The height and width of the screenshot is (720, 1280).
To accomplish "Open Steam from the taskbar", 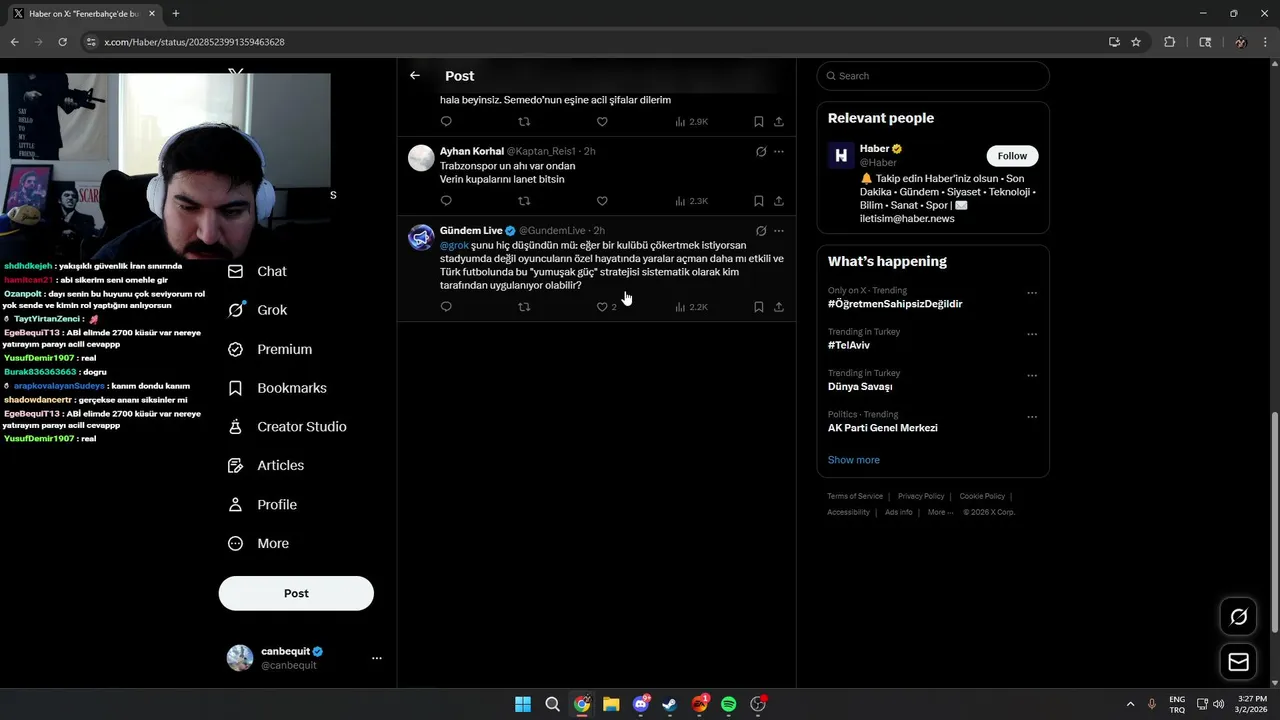I will pos(670,704).
